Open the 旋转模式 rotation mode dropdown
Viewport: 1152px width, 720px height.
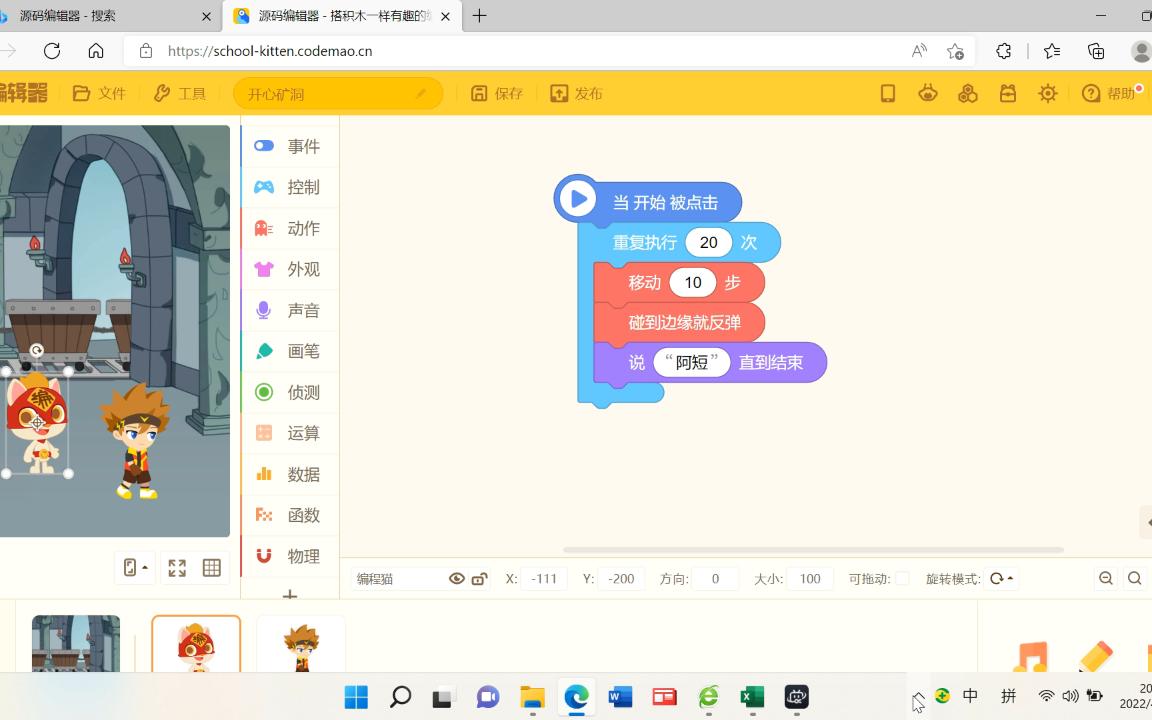coord(1000,578)
